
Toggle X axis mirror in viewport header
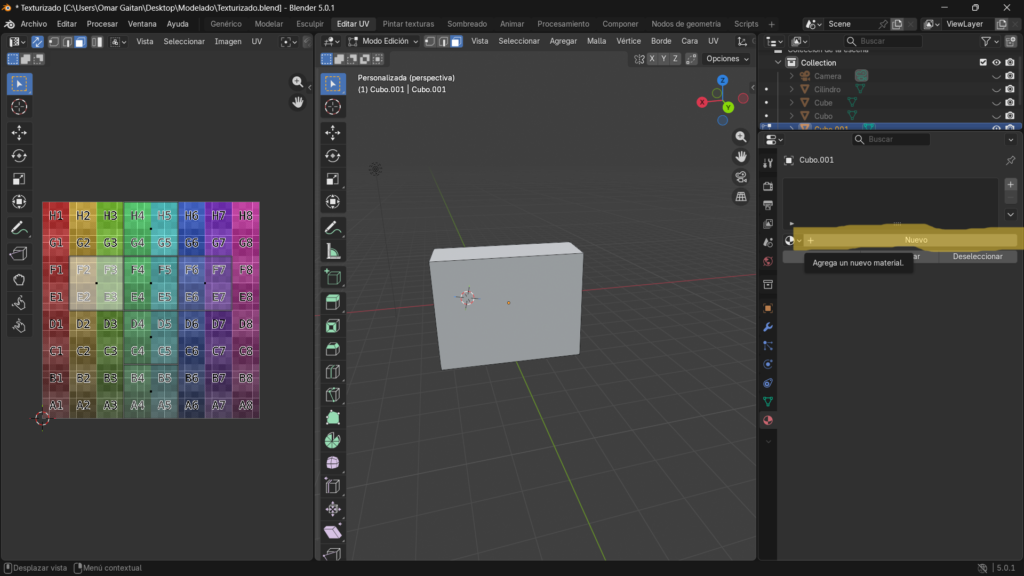tap(652, 59)
